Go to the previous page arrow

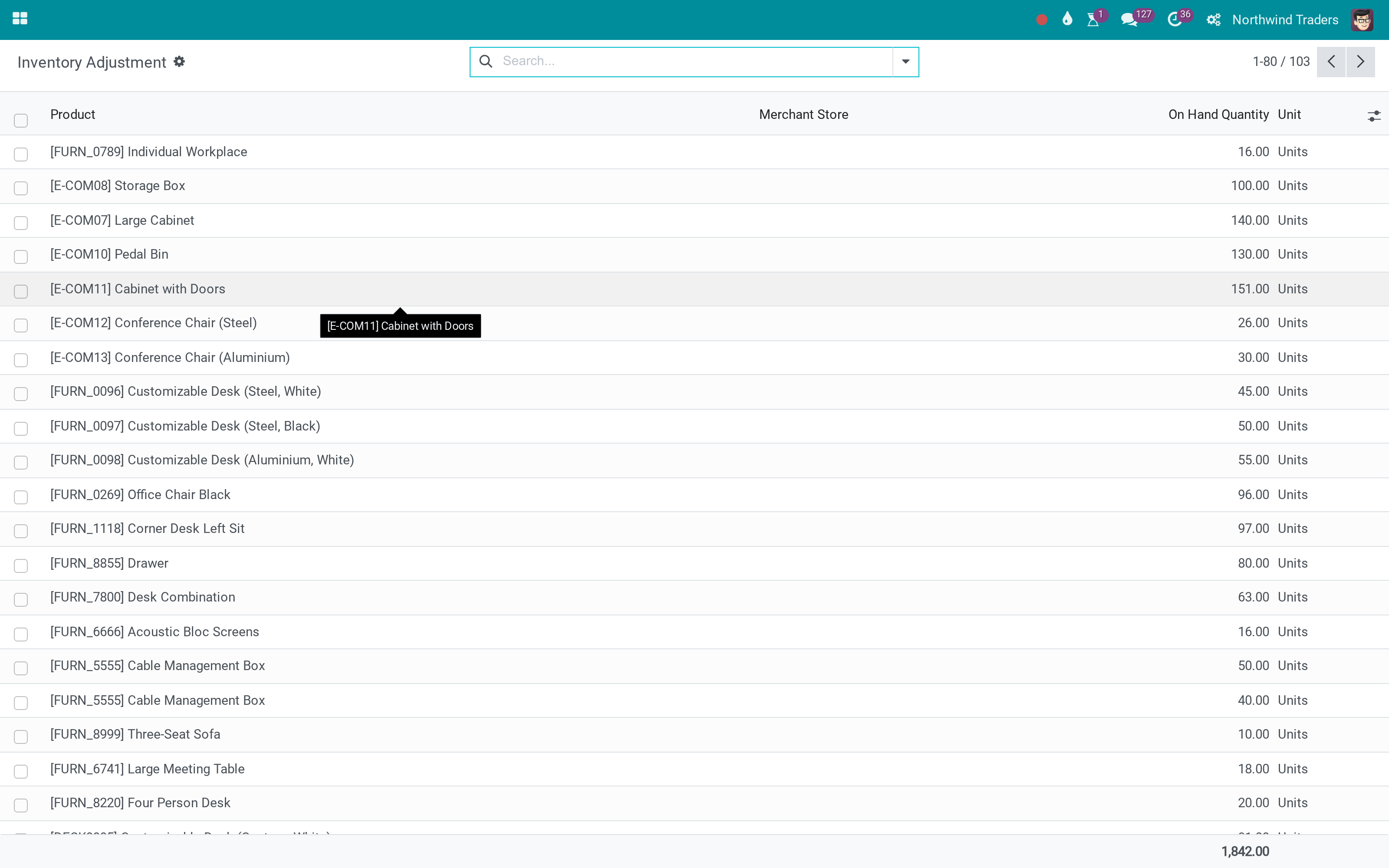tap(1331, 62)
